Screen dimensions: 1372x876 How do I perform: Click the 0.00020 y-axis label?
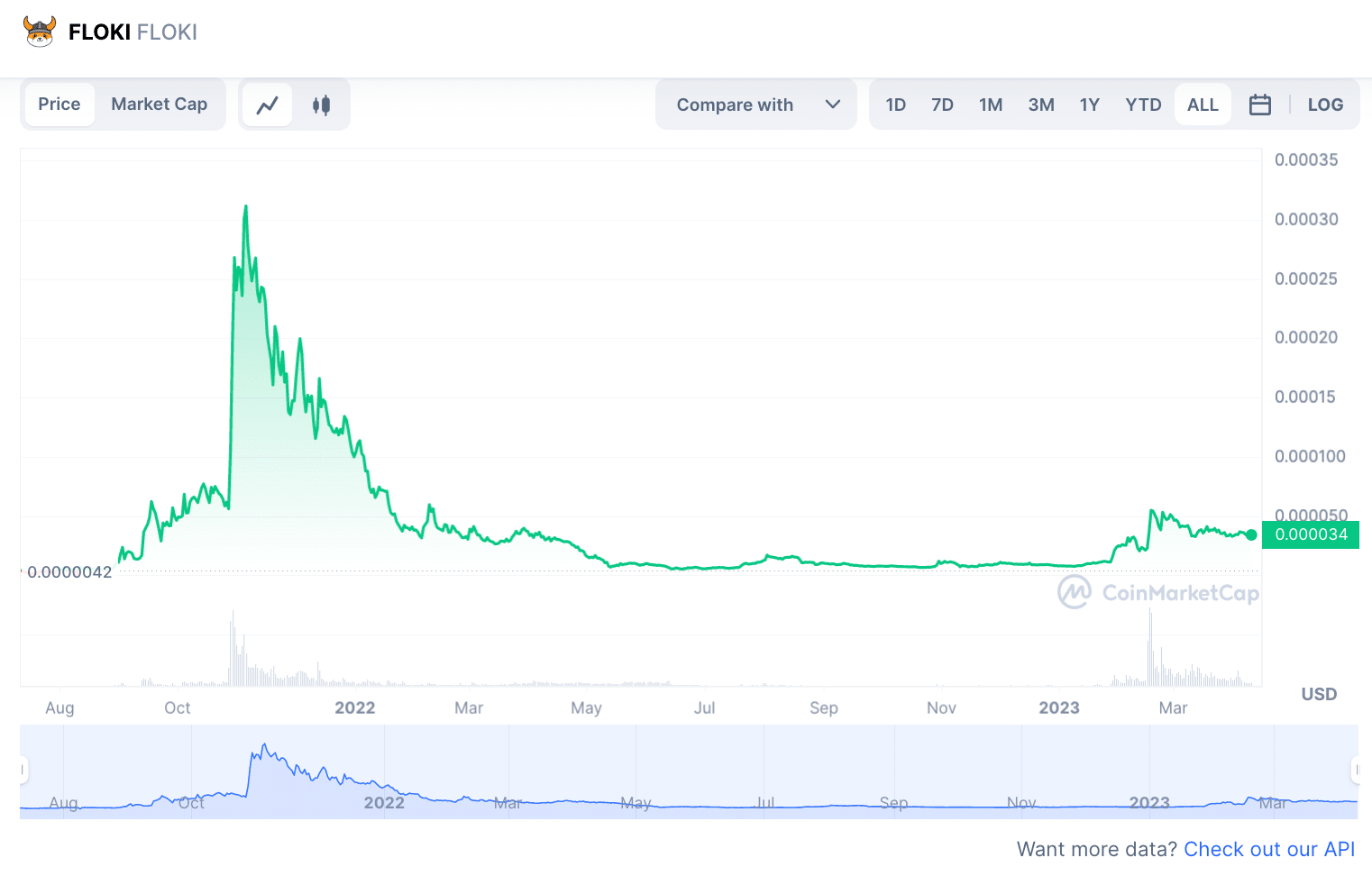point(1306,337)
